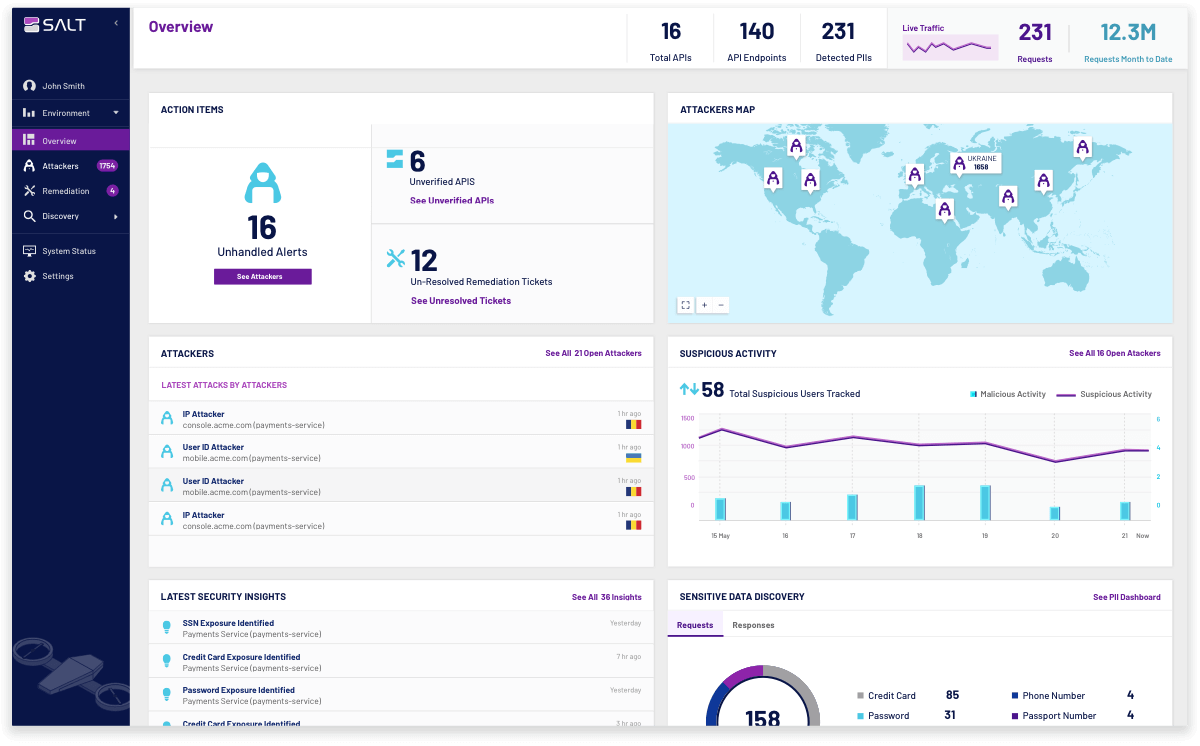Switch to the Responses tab
The height and width of the screenshot is (746, 1200).
(x=753, y=625)
